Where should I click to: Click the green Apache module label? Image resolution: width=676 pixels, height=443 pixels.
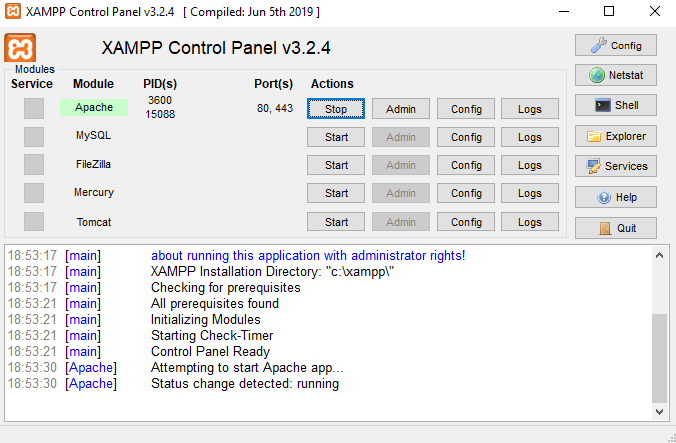[94, 107]
